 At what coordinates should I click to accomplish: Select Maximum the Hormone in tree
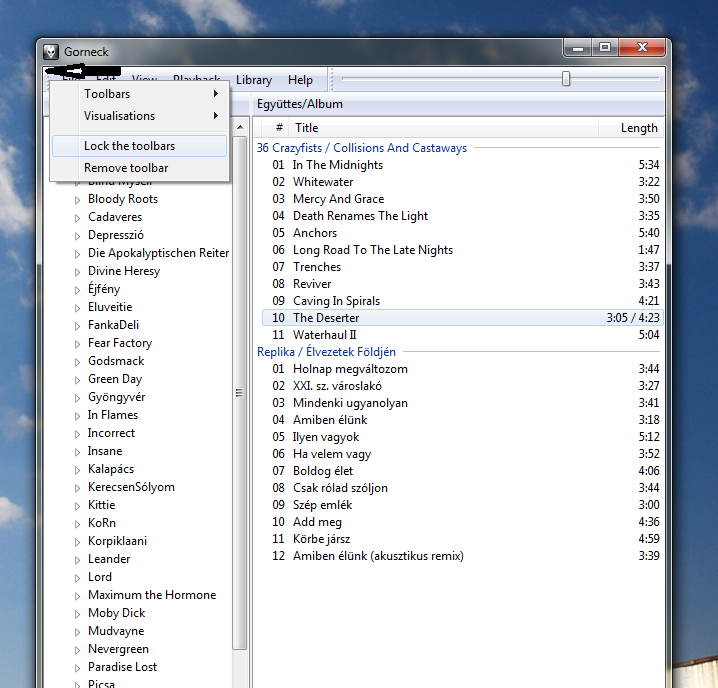coord(152,595)
